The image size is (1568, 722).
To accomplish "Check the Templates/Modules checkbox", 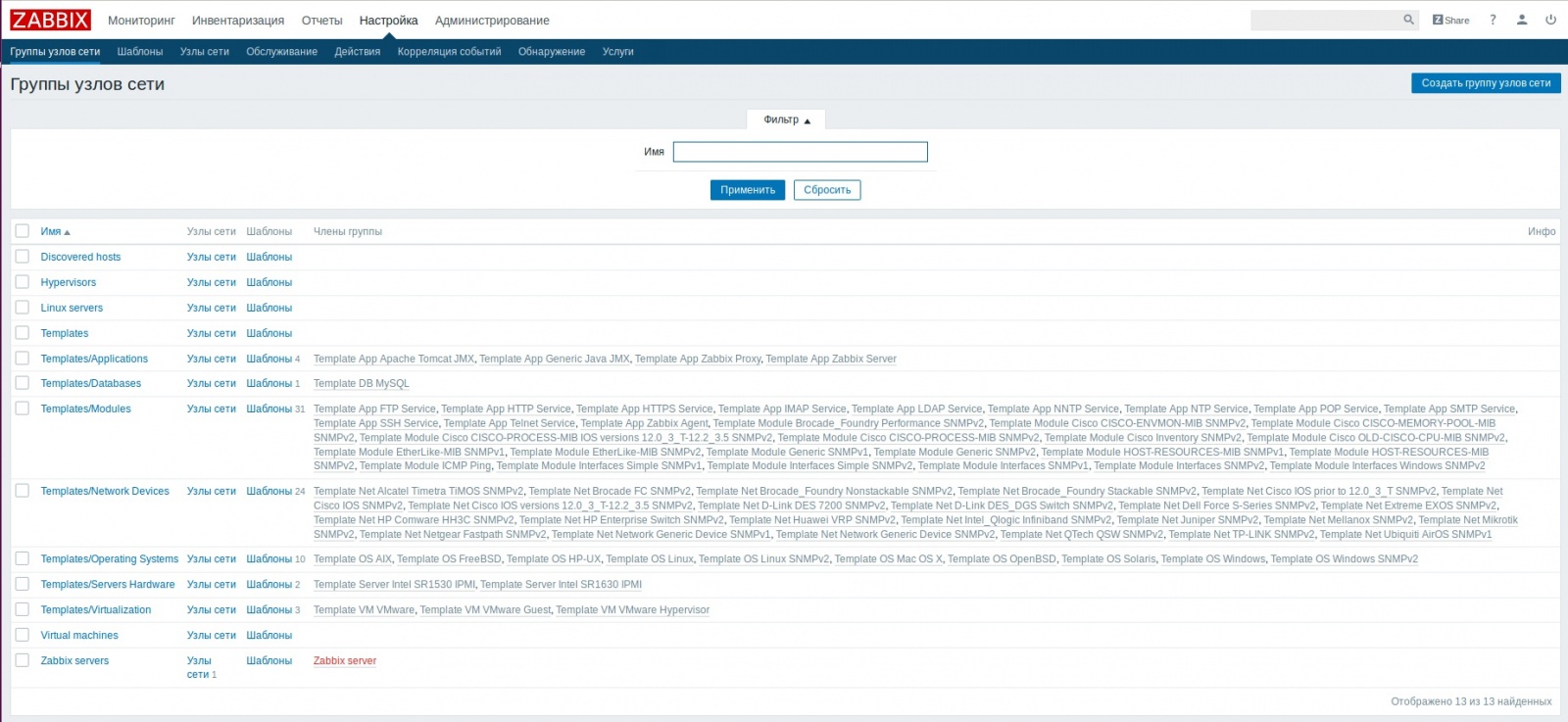I will [x=23, y=409].
